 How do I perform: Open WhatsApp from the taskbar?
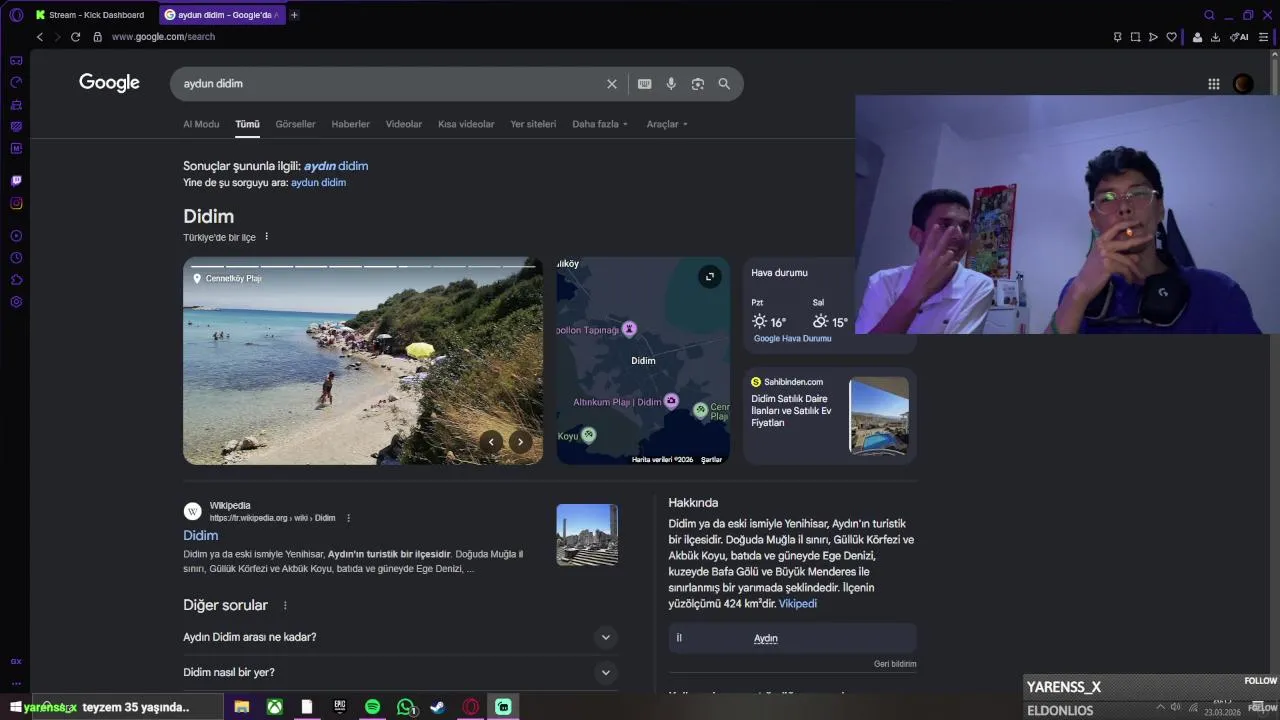[405, 707]
